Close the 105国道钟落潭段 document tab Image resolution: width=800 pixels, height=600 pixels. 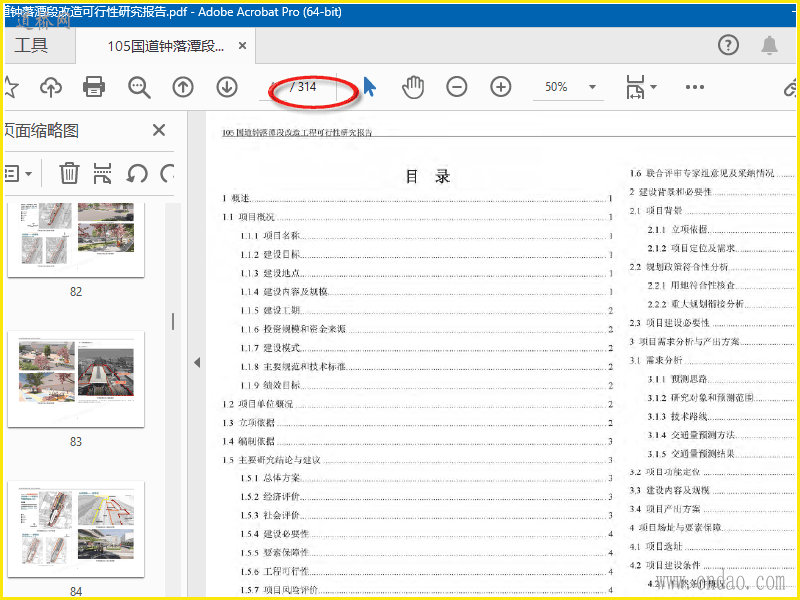tap(242, 46)
